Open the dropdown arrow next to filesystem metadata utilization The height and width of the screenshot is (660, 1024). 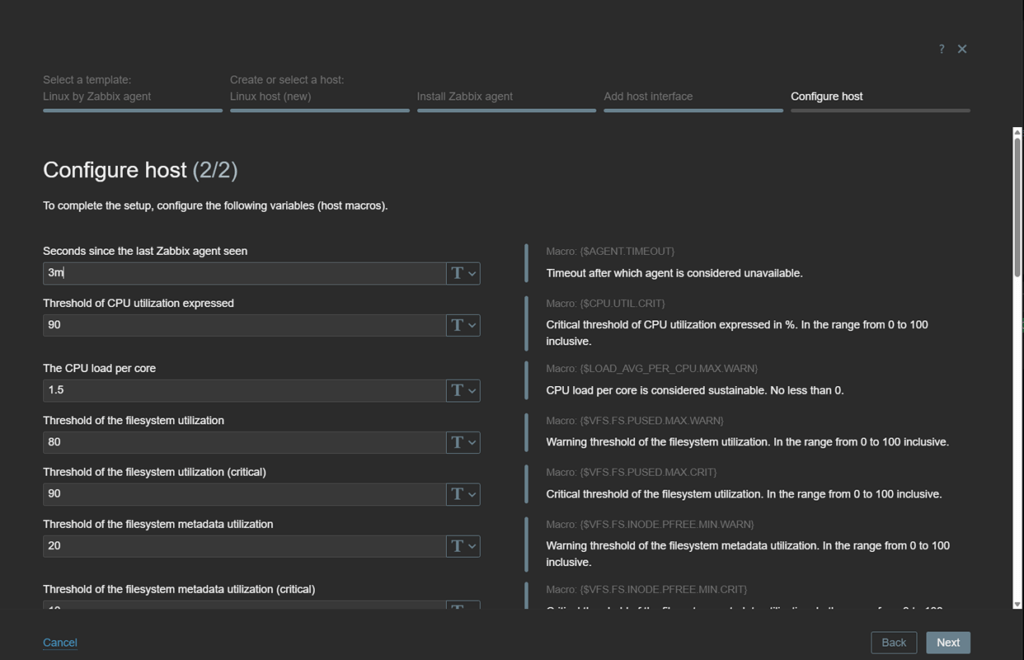tap(471, 546)
